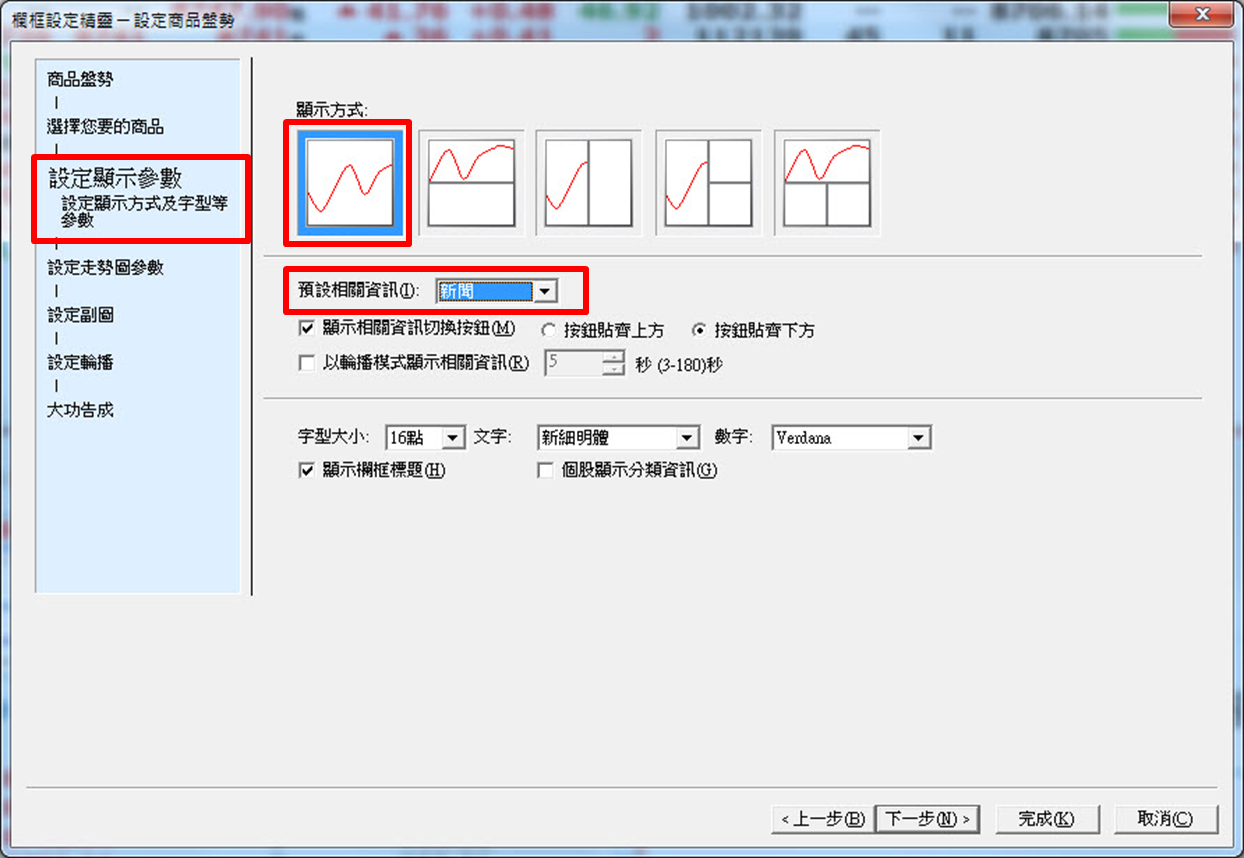Click the seconds spinner for carousel interval
1244x858 pixels.
pyautogui.click(x=613, y=363)
